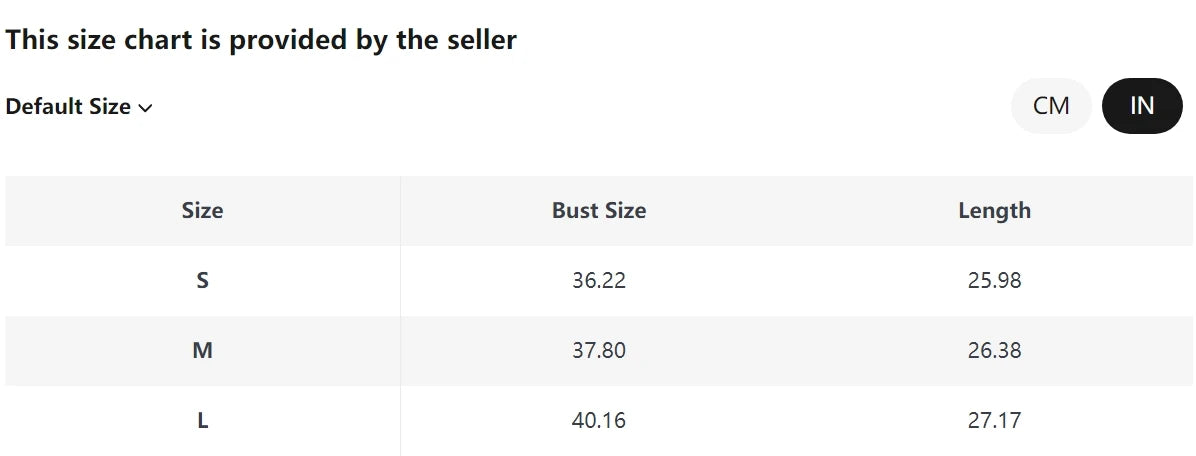Select the M size row label
This screenshot has height=456, width=1196.
coord(202,351)
